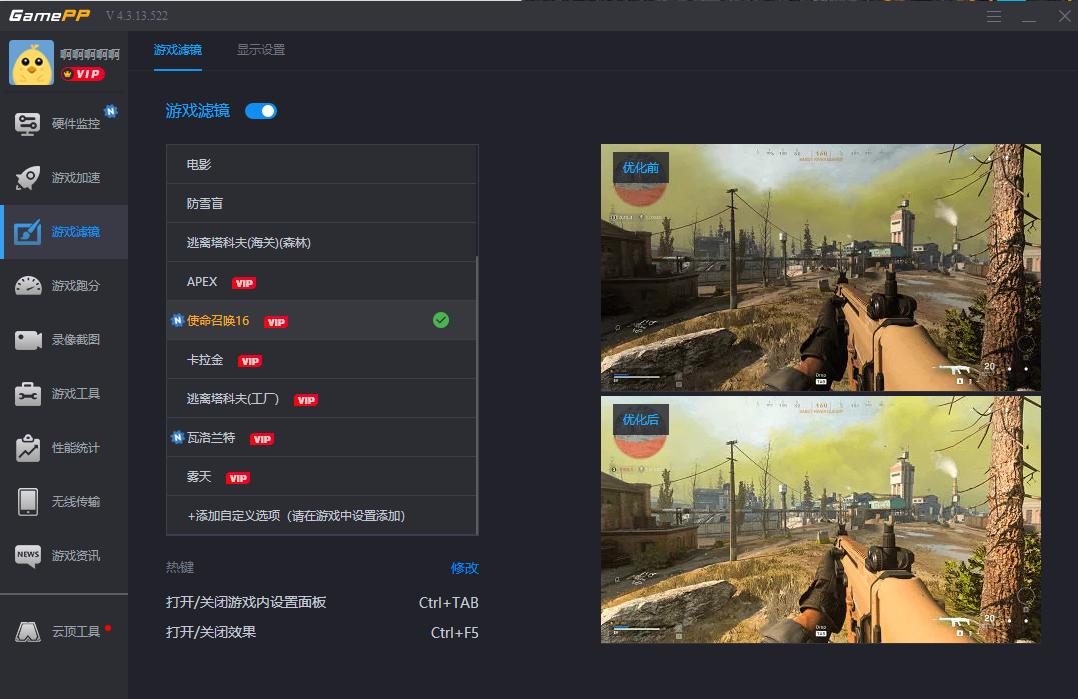Go to 录像截图 in the sidebar
1078x699 pixels.
tap(64, 340)
